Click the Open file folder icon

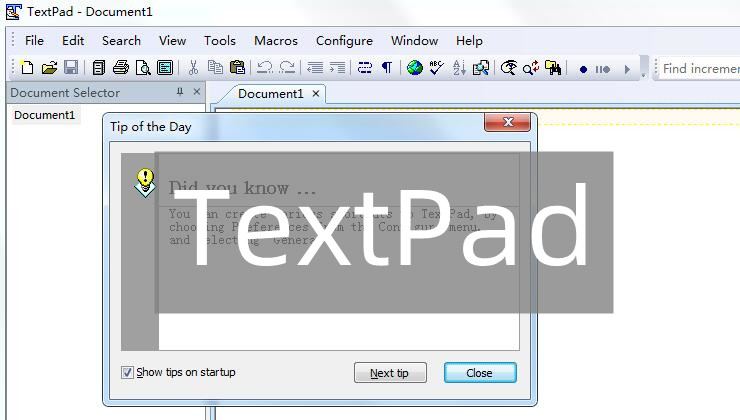[x=49, y=68]
